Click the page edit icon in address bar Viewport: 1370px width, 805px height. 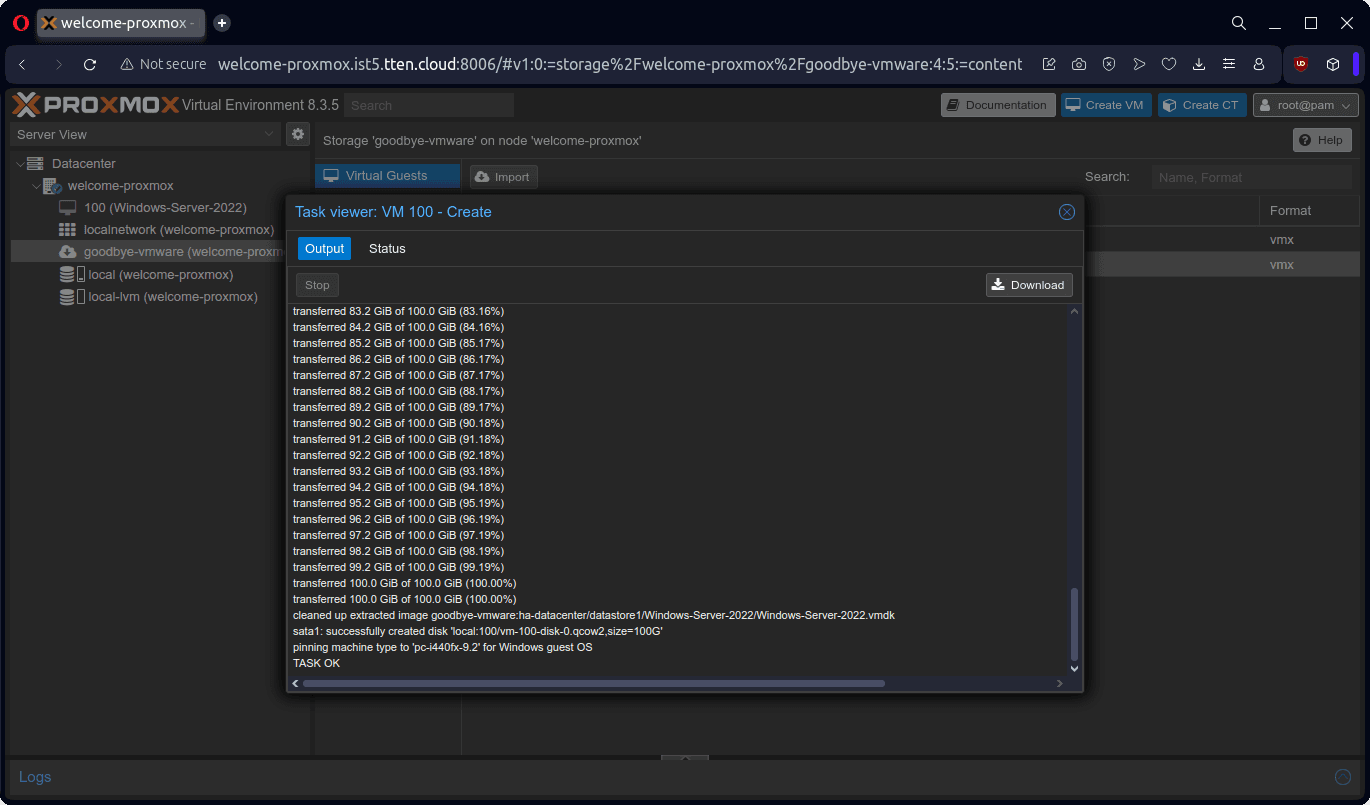[x=1049, y=64]
